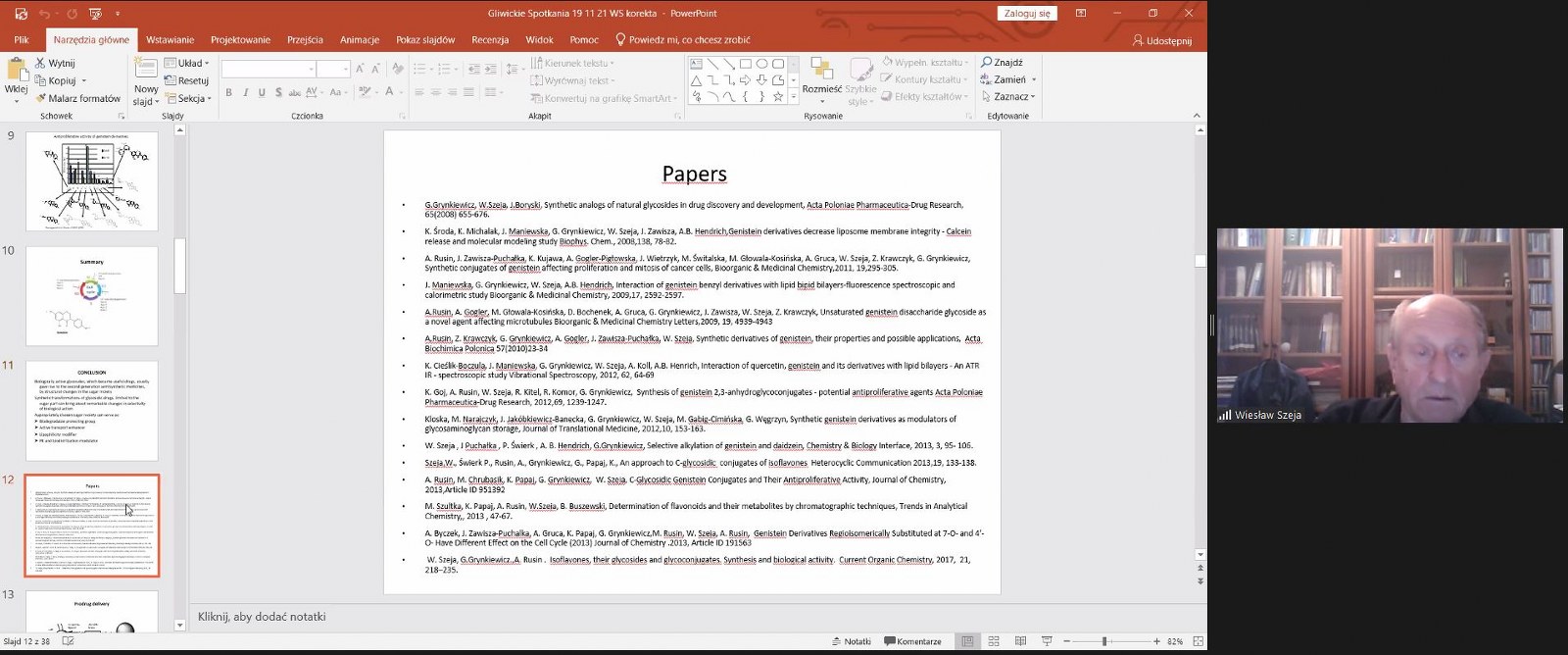This screenshot has height=655, width=1568.
Task: Toggle normal view button in status bar
Action: 967,641
